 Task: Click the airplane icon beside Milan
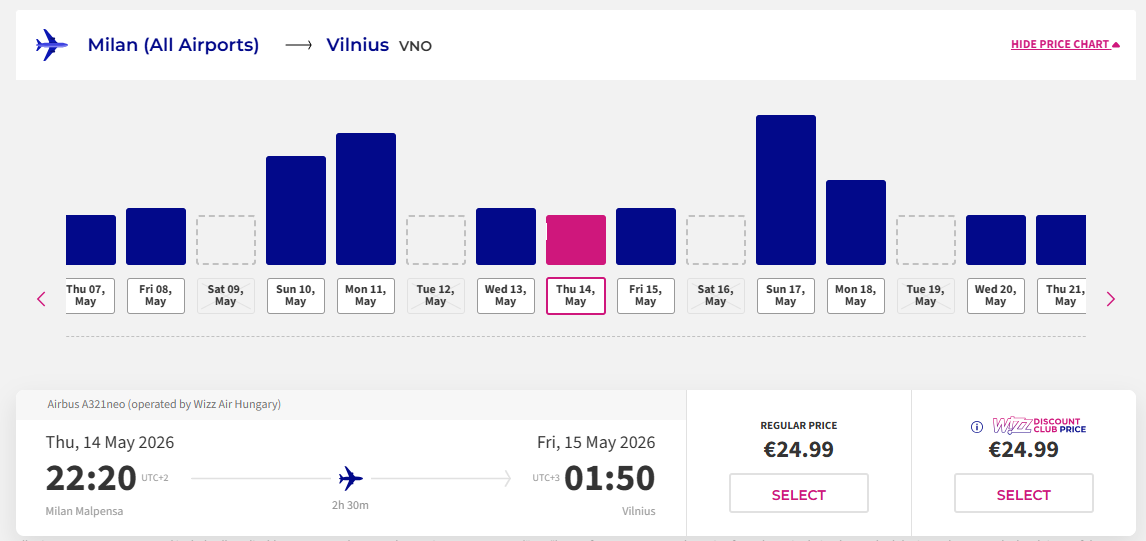point(51,45)
